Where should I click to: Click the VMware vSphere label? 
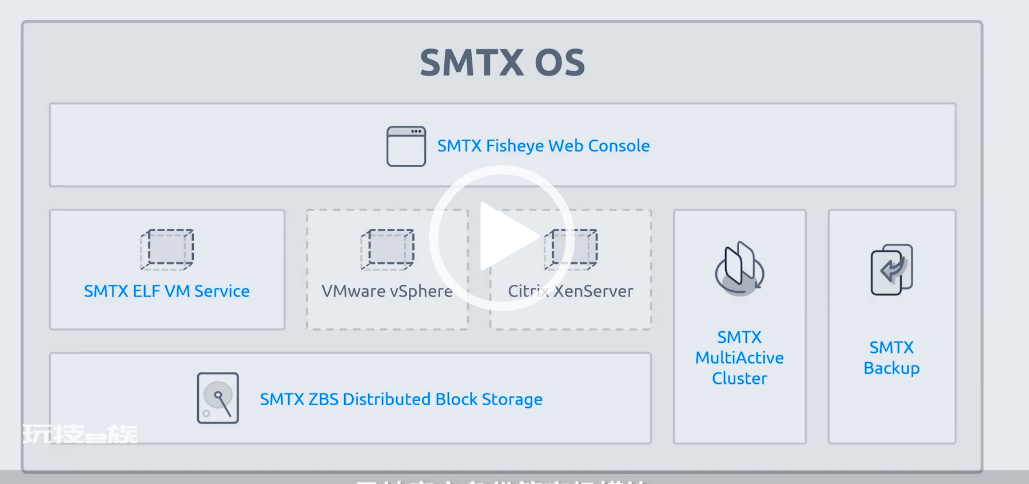click(x=387, y=291)
